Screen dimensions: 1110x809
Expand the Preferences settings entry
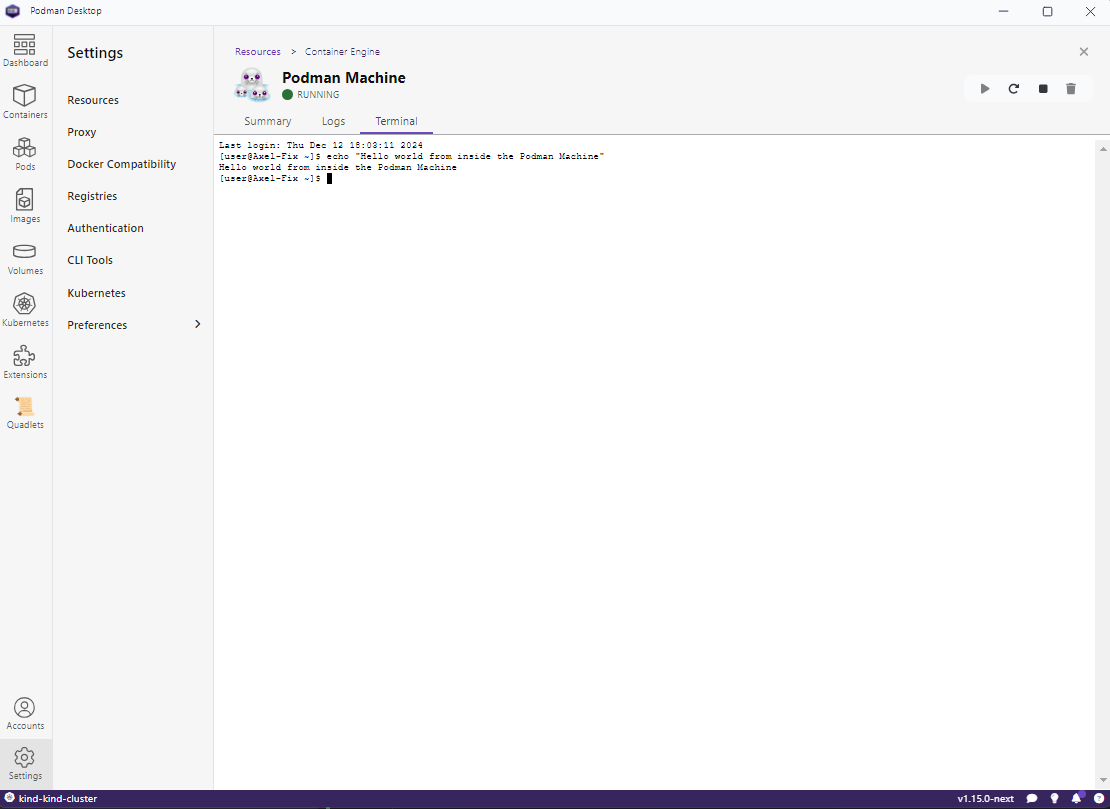pos(133,324)
